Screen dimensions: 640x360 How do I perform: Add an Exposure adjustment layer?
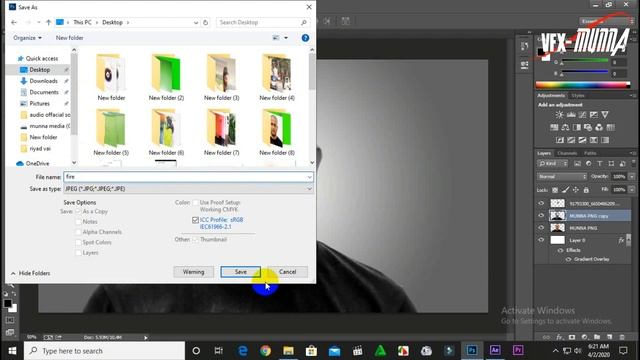pos(593,115)
